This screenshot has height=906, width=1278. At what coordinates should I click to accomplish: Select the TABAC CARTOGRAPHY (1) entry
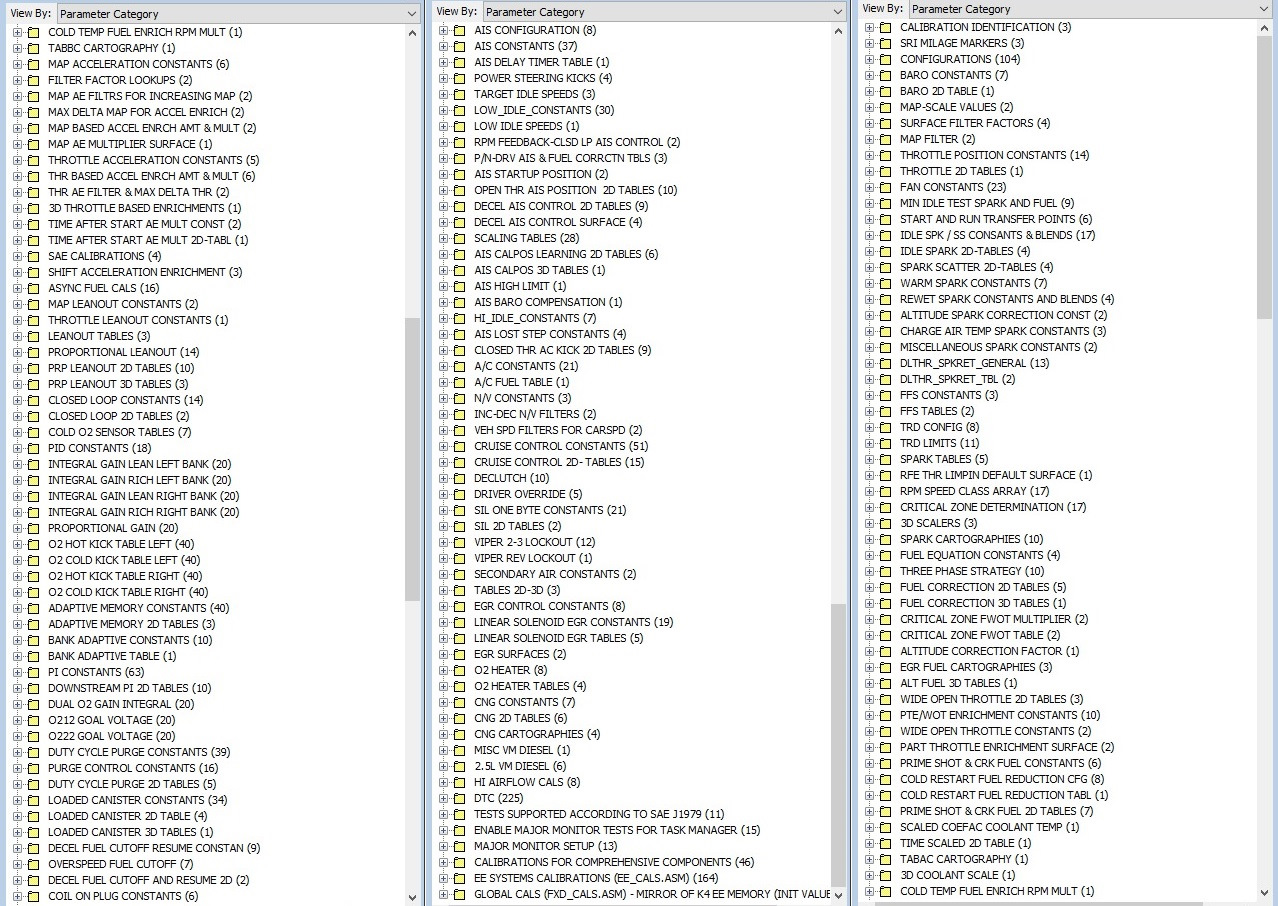pyautogui.click(x=964, y=859)
